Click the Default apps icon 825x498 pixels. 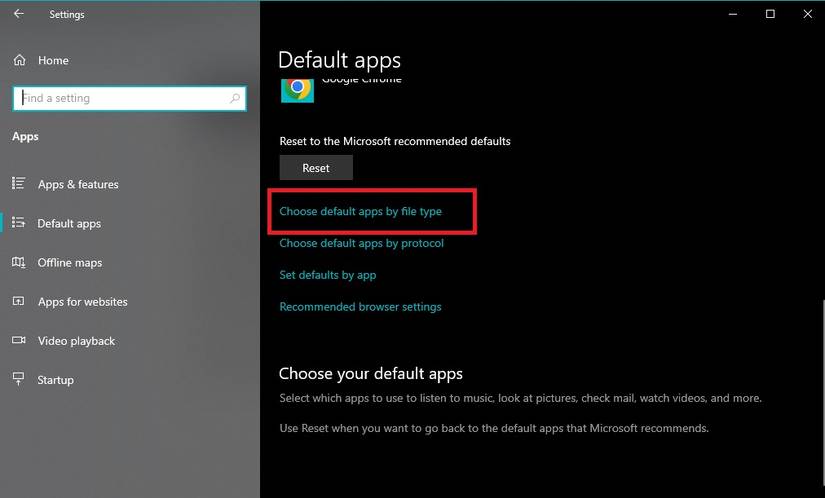18,223
